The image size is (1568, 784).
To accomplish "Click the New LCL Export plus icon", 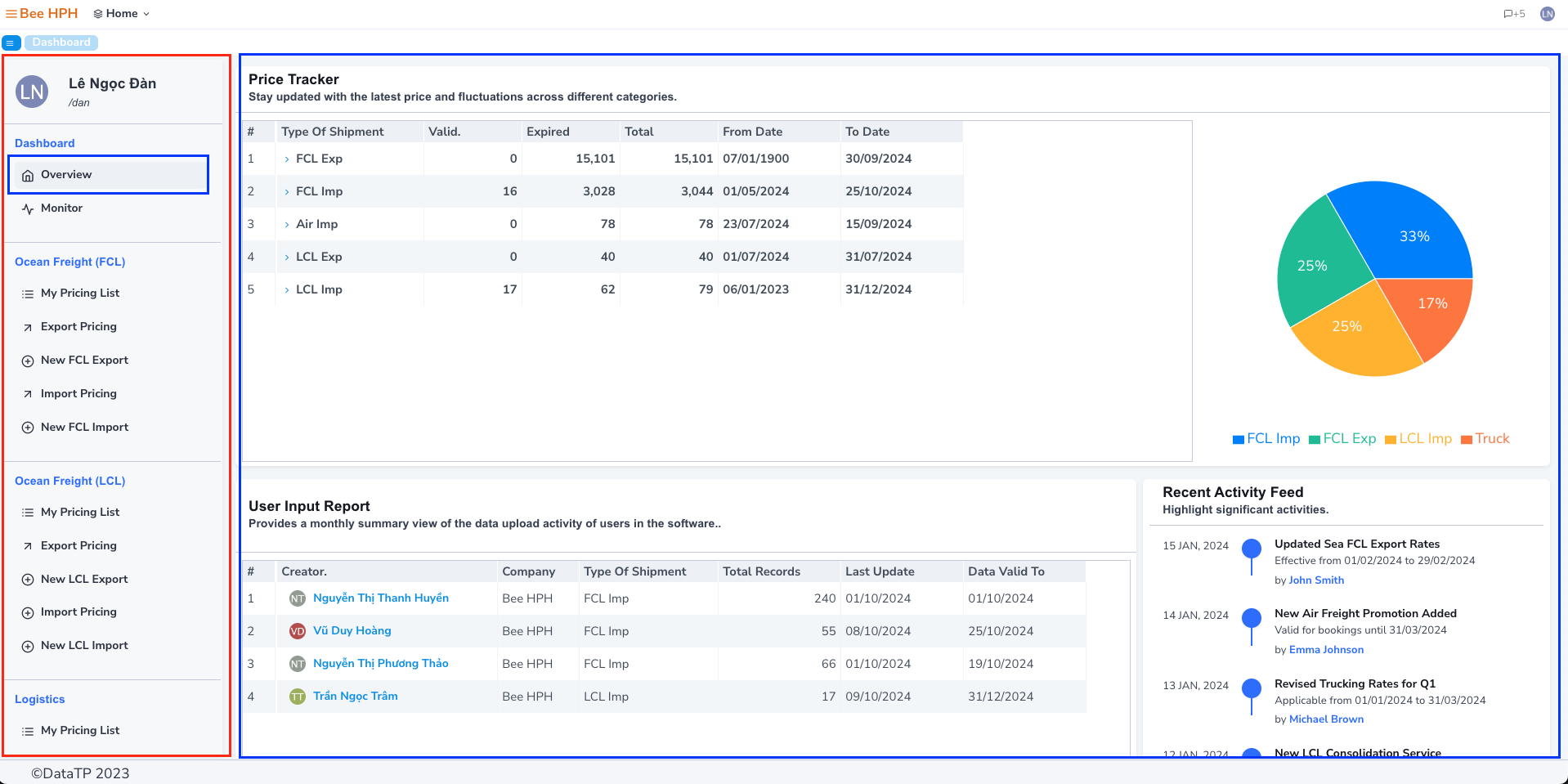I will (x=28, y=580).
